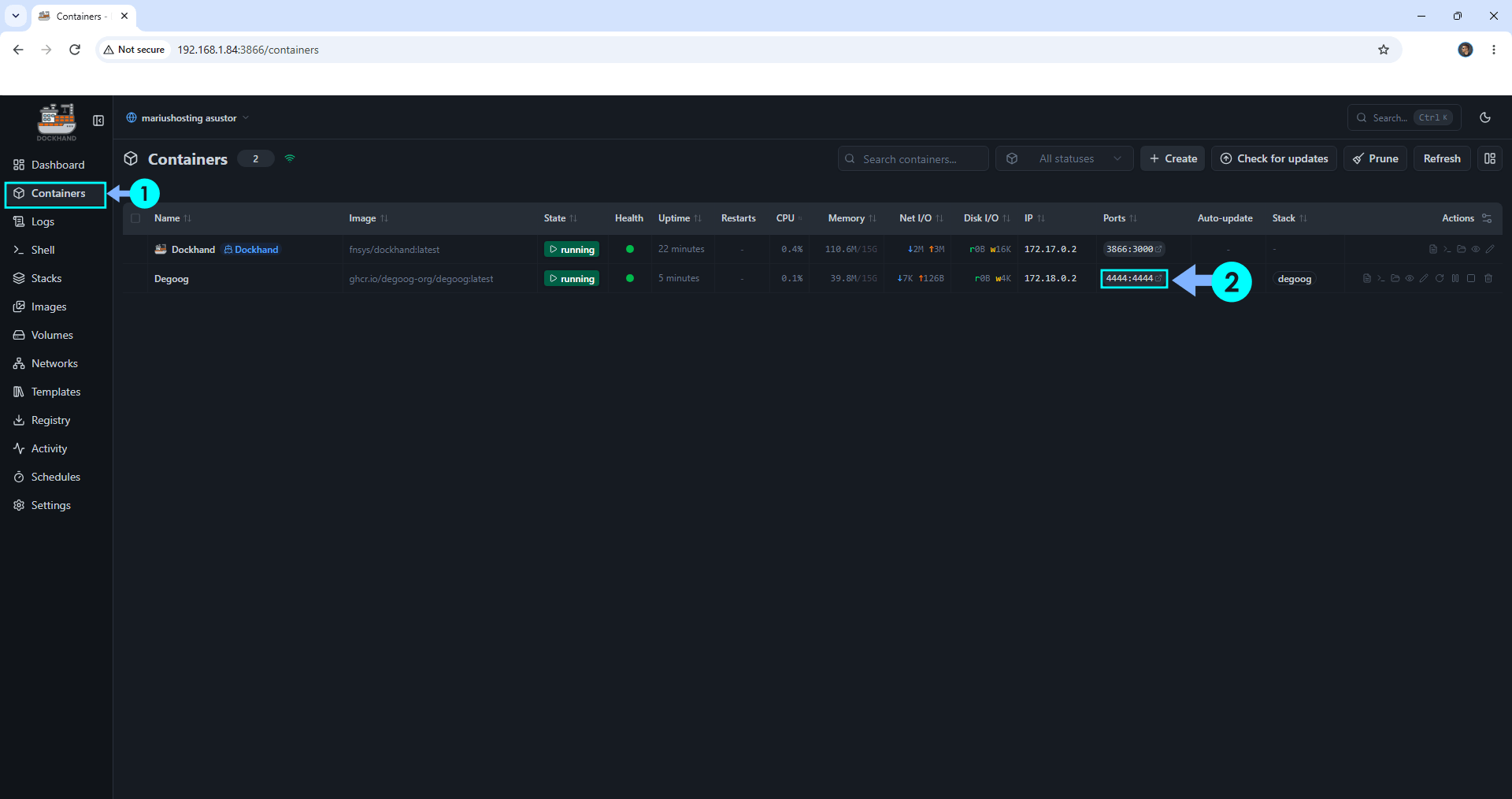This screenshot has height=799, width=1512.
Task: Delete the Degoog container with trash icon
Action: click(1488, 278)
